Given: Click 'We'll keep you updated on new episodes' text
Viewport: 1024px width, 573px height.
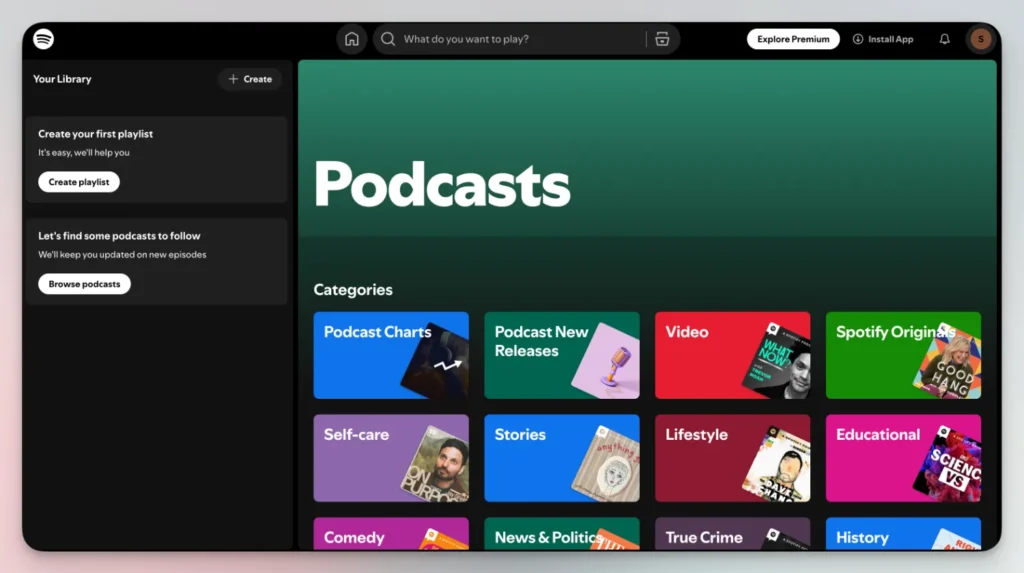Looking at the screenshot, I should pyautogui.click(x=122, y=255).
